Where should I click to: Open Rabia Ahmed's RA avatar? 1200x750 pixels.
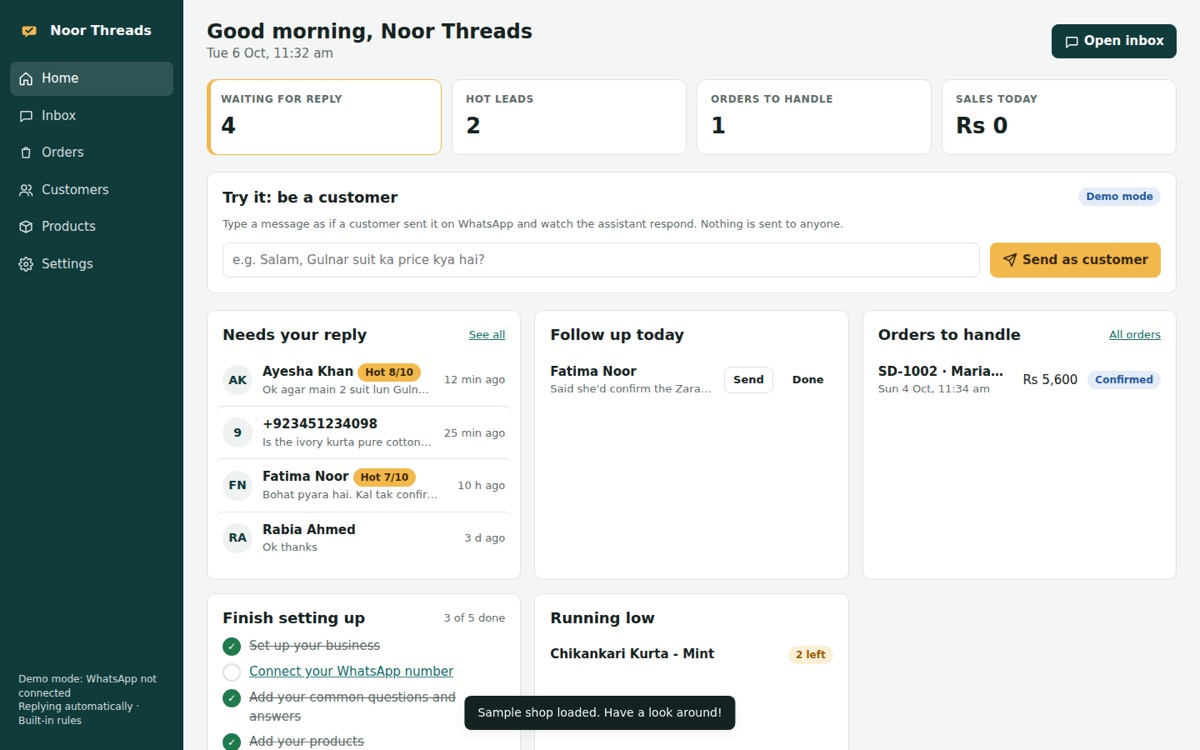pos(237,538)
